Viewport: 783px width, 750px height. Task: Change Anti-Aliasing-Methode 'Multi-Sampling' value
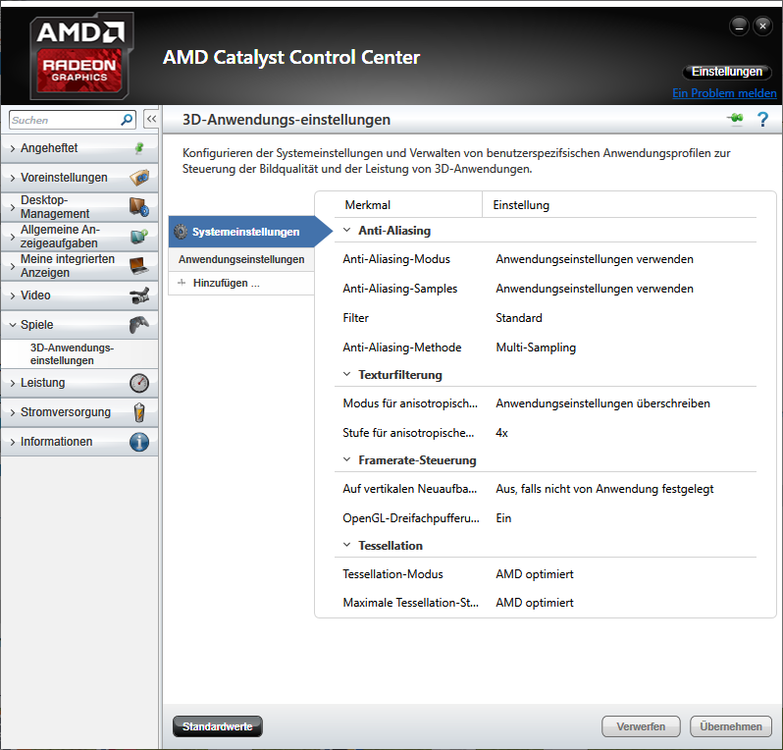click(536, 348)
